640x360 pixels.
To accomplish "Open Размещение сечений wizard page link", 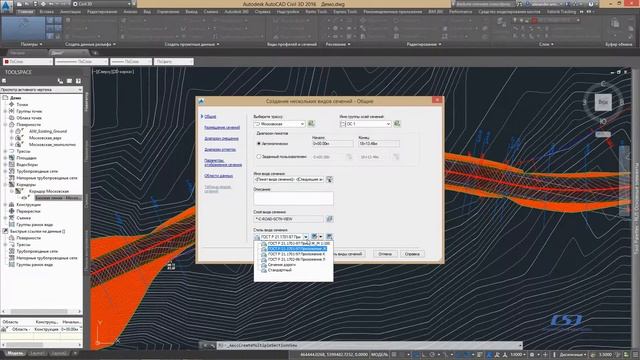I will click(222, 128).
